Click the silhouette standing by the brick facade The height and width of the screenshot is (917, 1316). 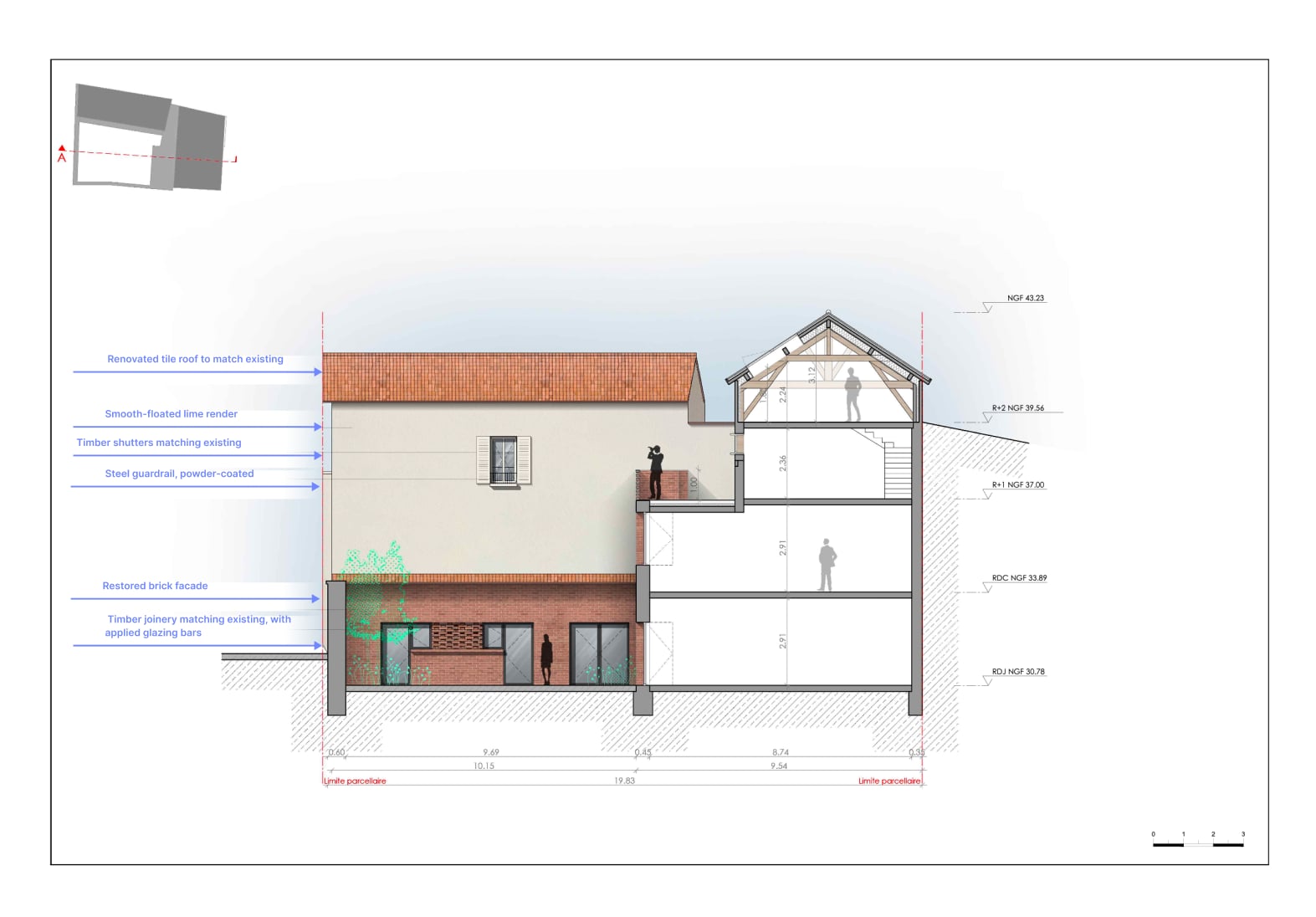pyautogui.click(x=546, y=660)
